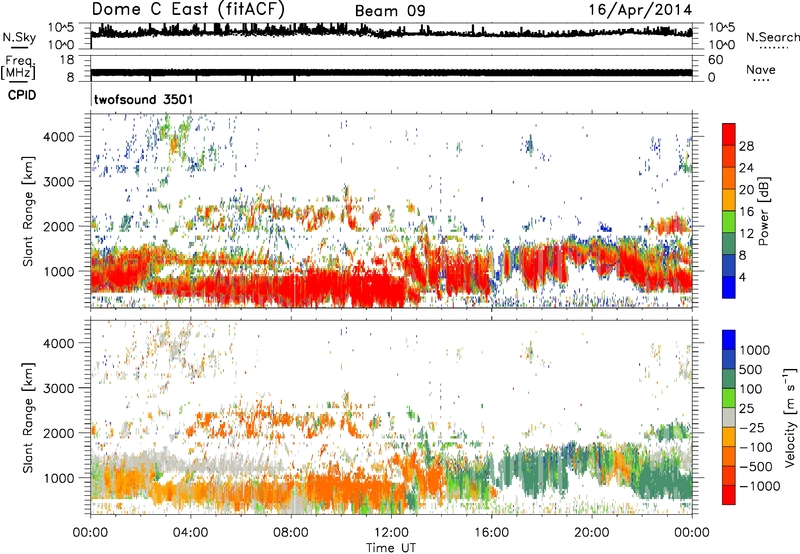Screen dimensions: 800x554
Task: Click the "Power [dB]" color bar title
Action: point(763,211)
